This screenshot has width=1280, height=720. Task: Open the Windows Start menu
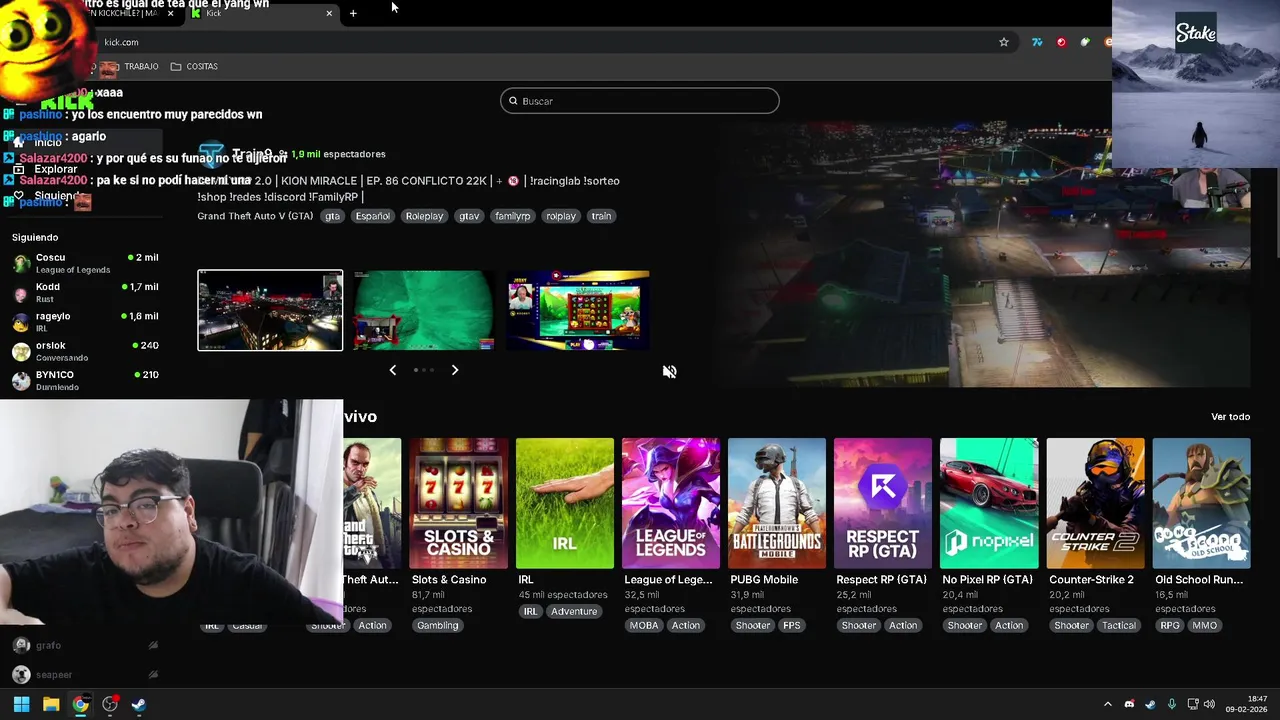tap(21, 704)
